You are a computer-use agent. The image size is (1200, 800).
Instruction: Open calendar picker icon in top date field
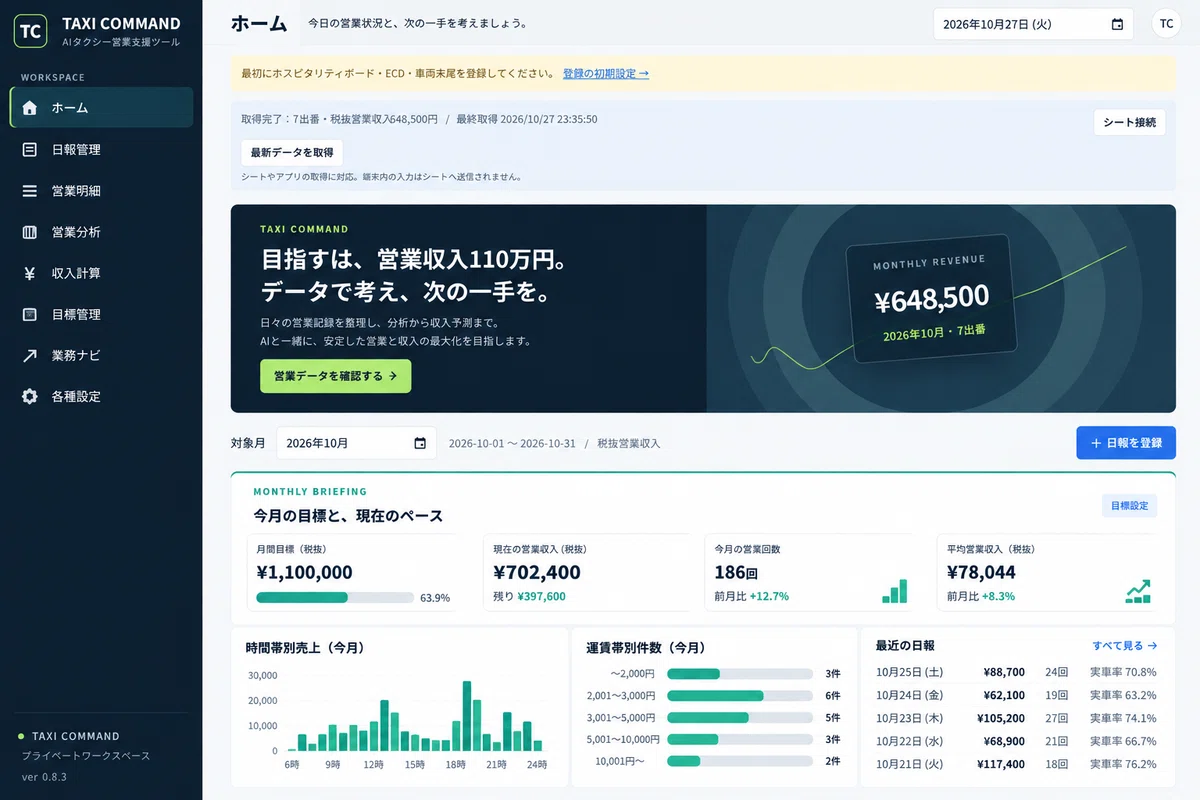point(1117,24)
